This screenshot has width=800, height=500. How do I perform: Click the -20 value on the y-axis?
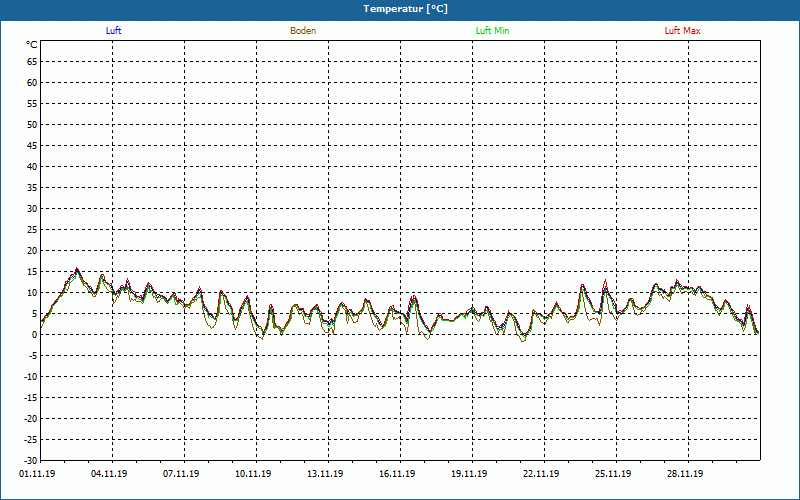click(x=30, y=418)
